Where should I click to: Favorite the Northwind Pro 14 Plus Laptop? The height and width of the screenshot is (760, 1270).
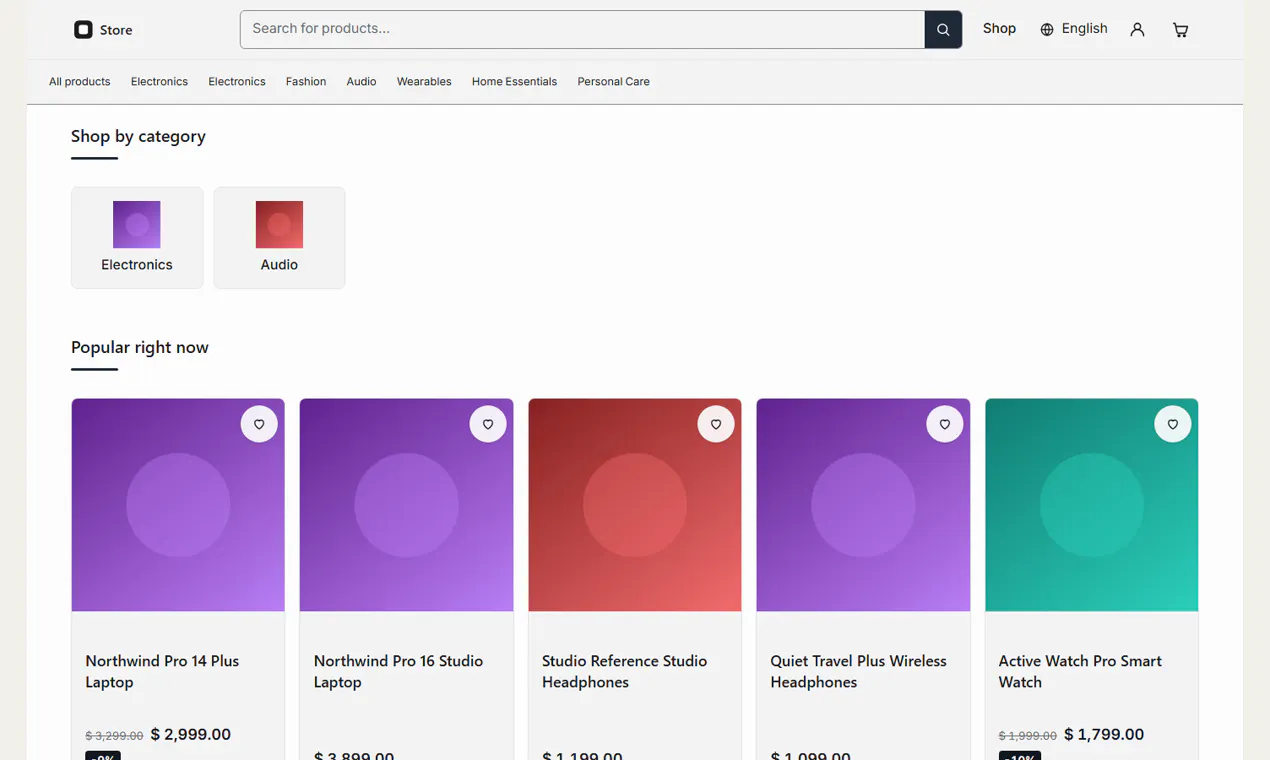[259, 424]
